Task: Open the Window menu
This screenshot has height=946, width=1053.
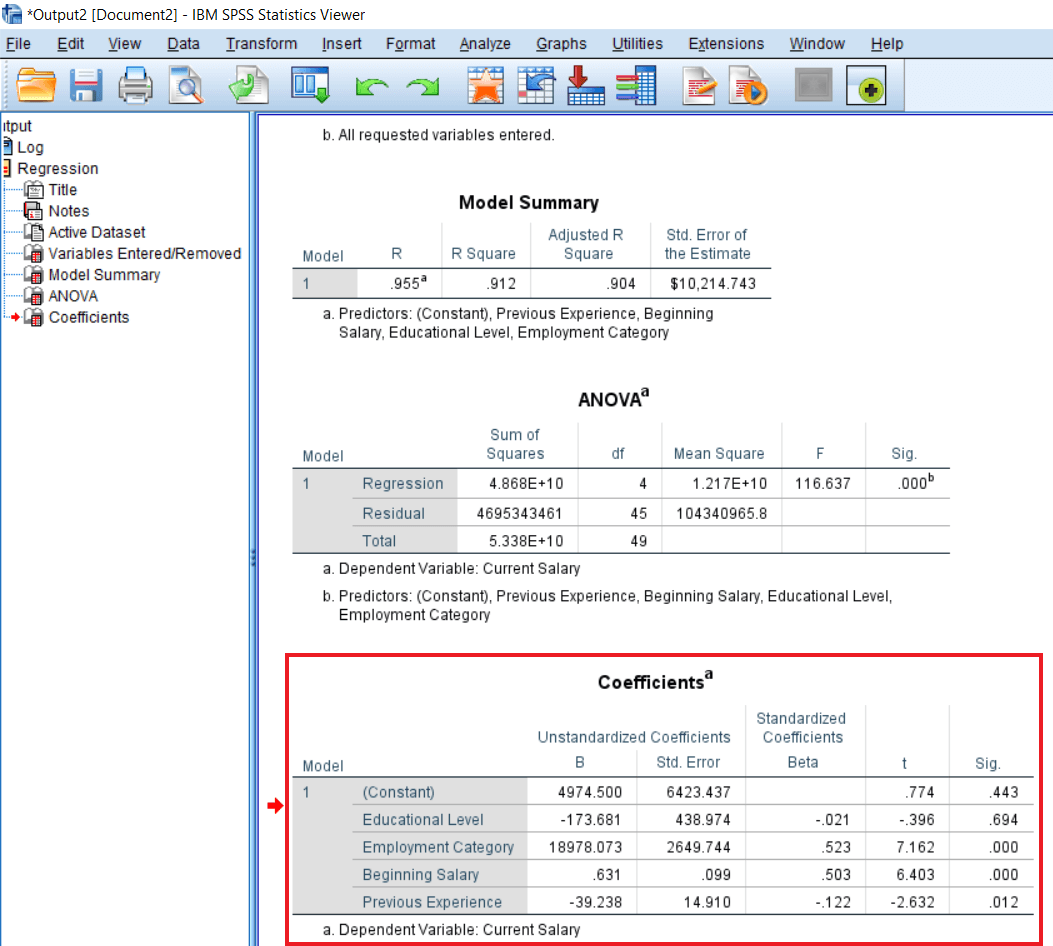Action: [817, 44]
